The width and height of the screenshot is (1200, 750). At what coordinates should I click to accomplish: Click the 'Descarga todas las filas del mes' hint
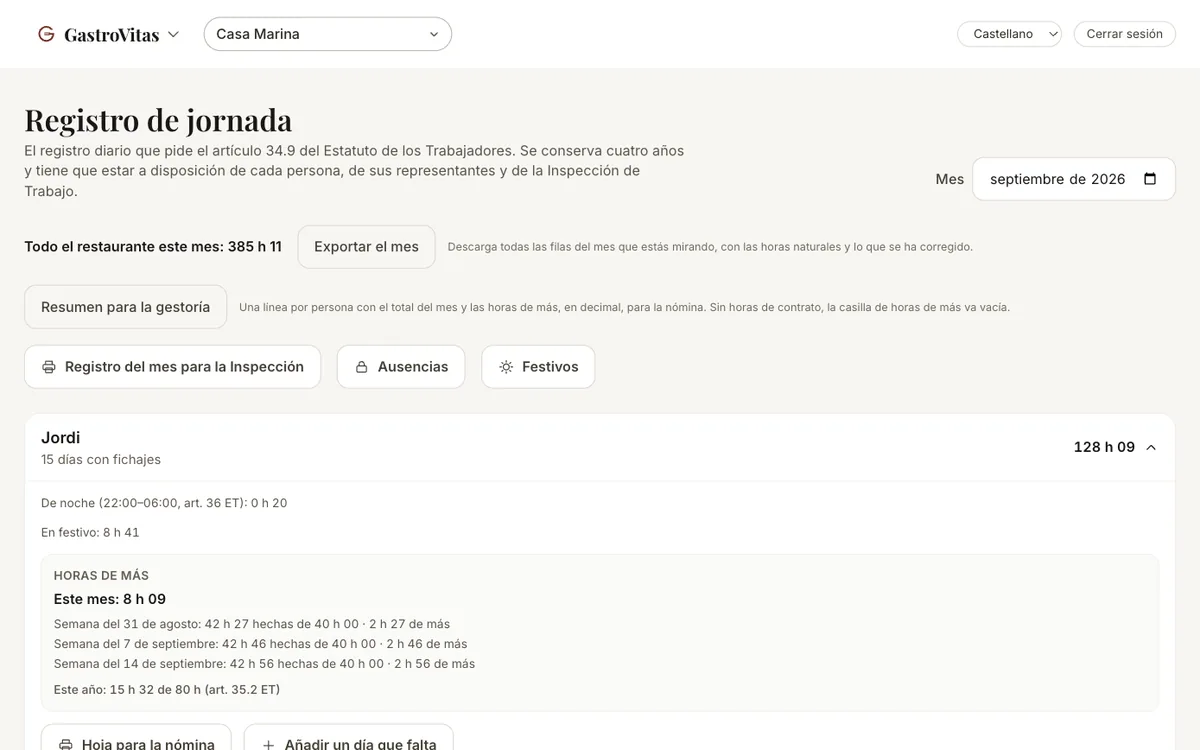point(710,247)
